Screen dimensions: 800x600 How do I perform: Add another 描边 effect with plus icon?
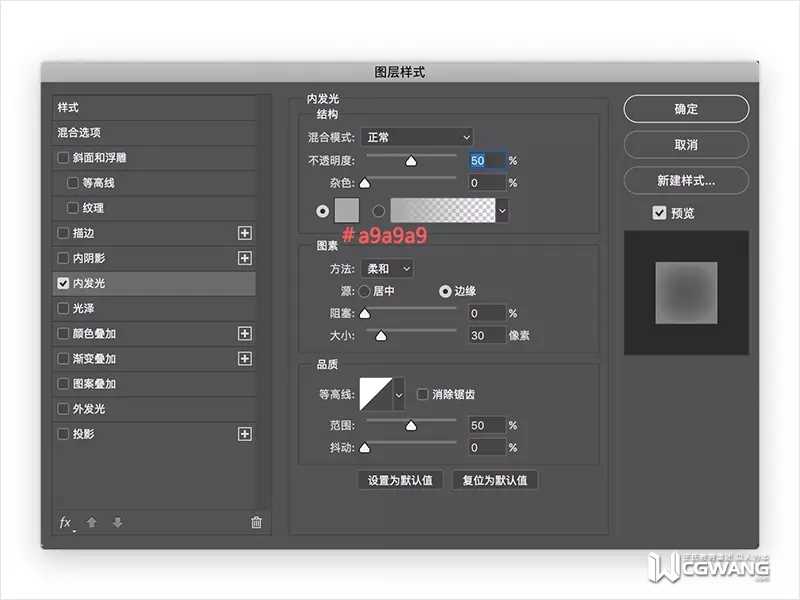click(245, 233)
